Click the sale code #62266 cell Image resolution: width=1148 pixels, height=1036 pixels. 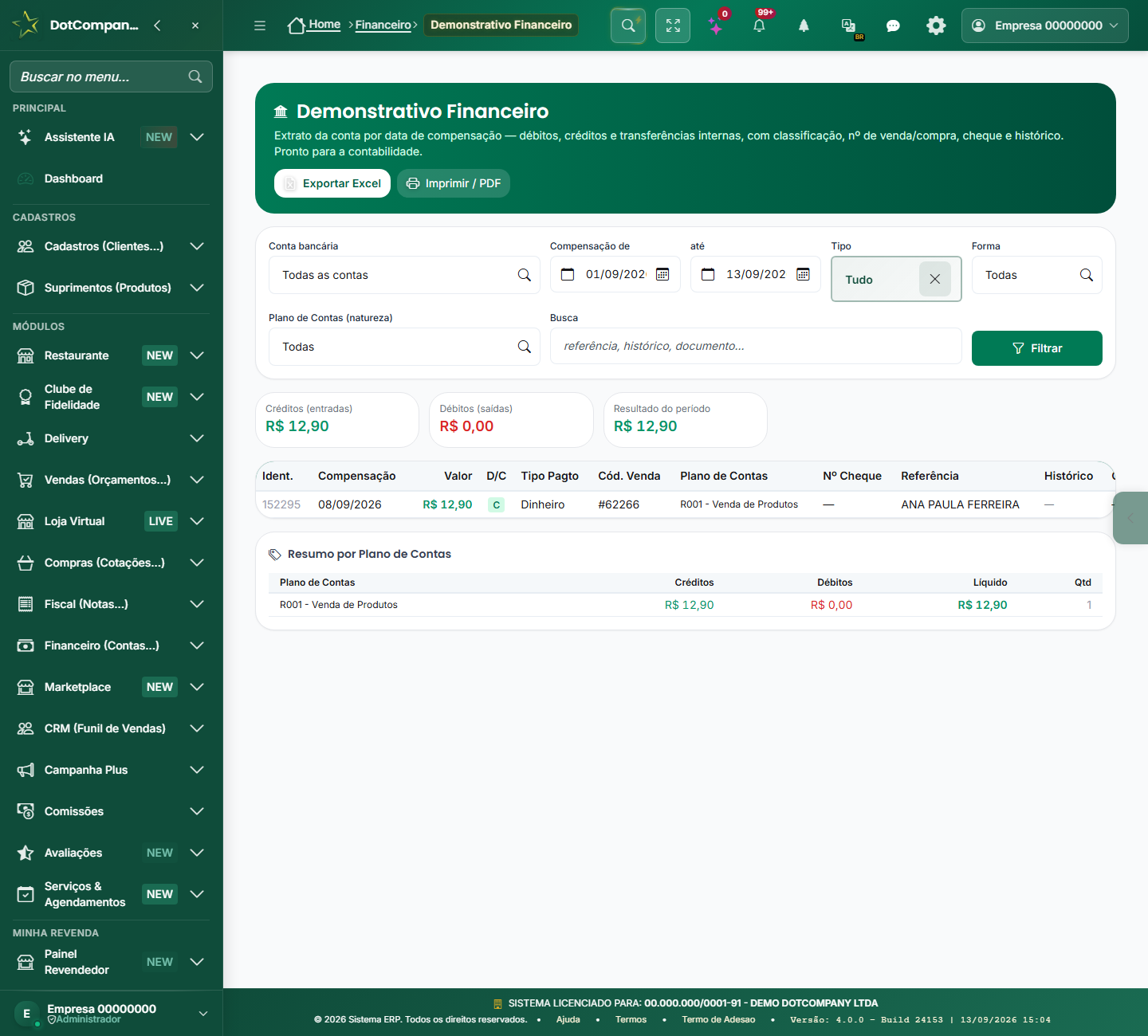(x=619, y=504)
